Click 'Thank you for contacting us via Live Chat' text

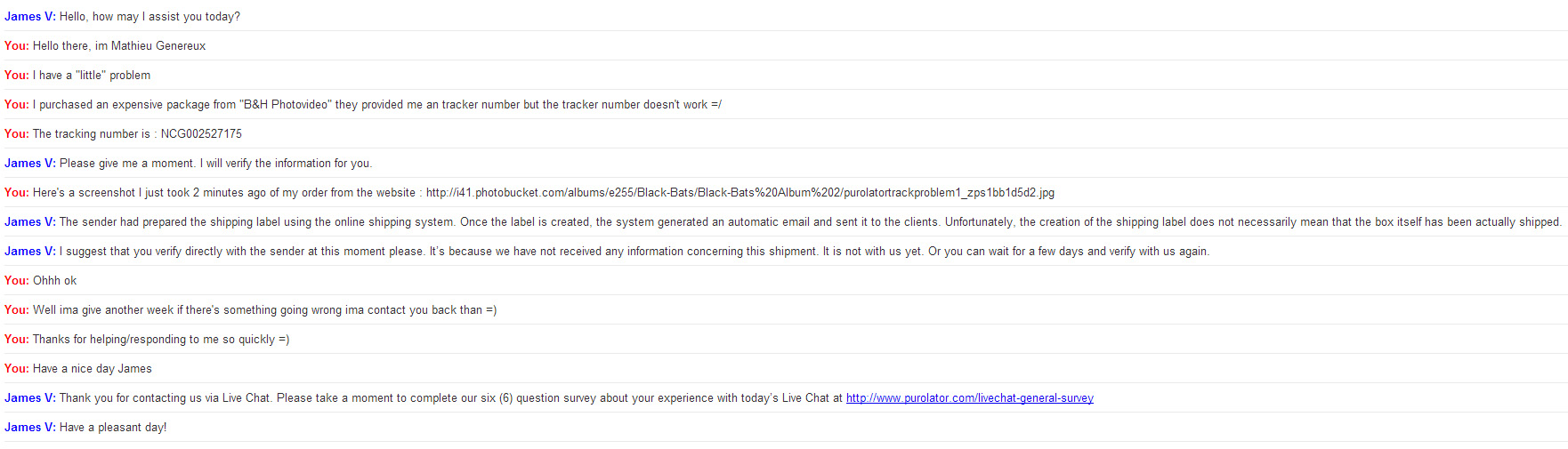click(x=166, y=398)
